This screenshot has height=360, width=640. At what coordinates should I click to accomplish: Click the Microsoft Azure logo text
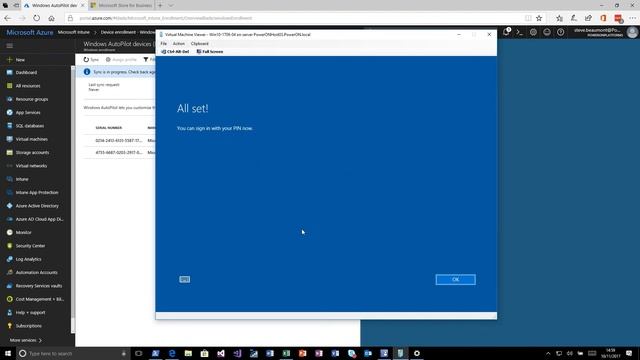(x=29, y=33)
